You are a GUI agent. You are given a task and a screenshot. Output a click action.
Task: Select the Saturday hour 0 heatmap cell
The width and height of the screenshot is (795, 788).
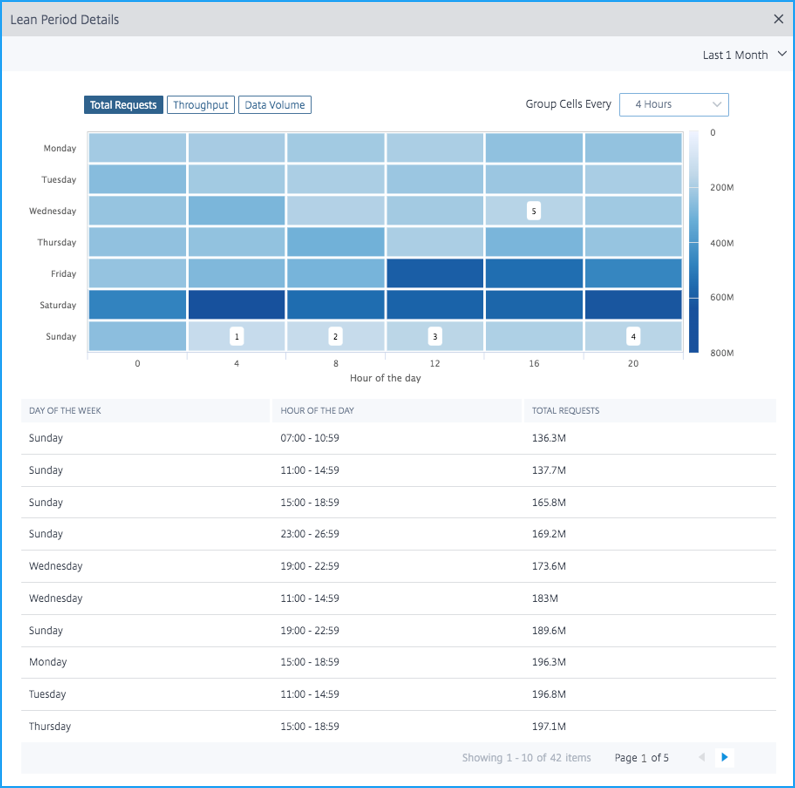(x=137, y=305)
